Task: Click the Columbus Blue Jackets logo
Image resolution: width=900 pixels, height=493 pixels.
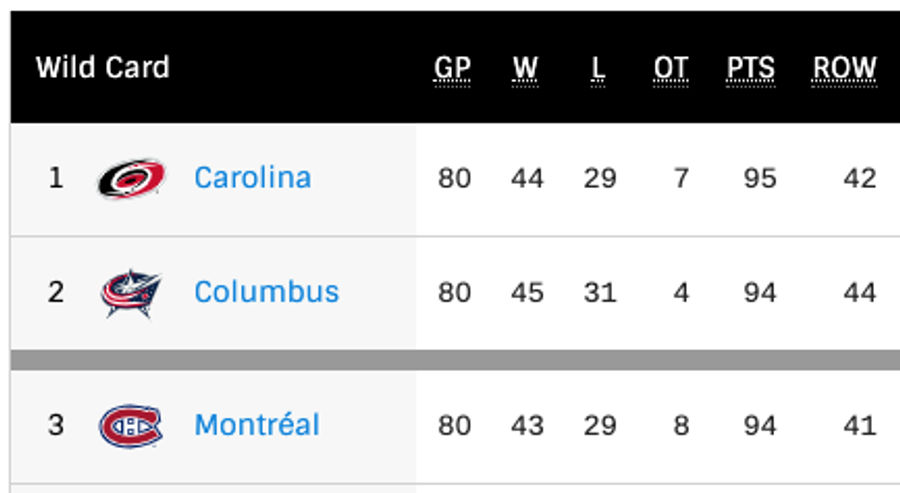Action: 131,293
